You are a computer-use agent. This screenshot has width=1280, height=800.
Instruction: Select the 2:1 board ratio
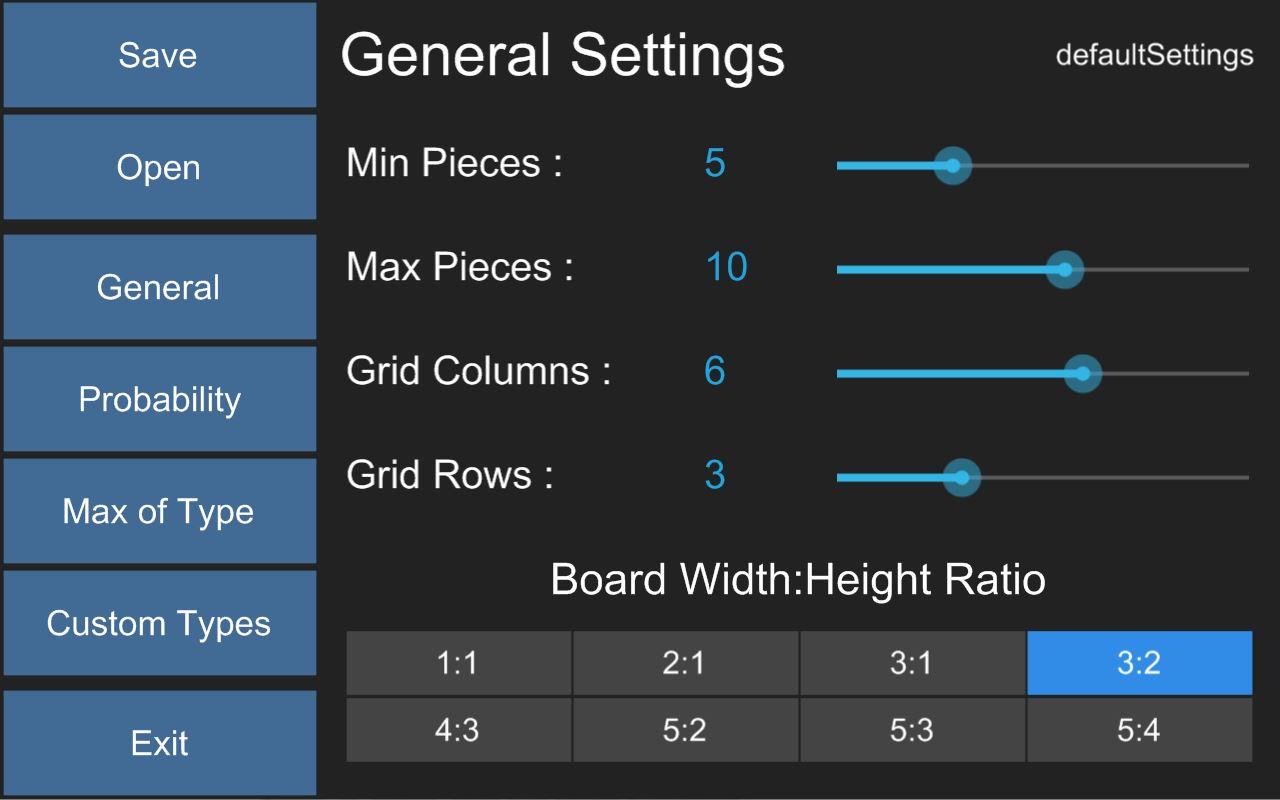pyautogui.click(x=685, y=663)
